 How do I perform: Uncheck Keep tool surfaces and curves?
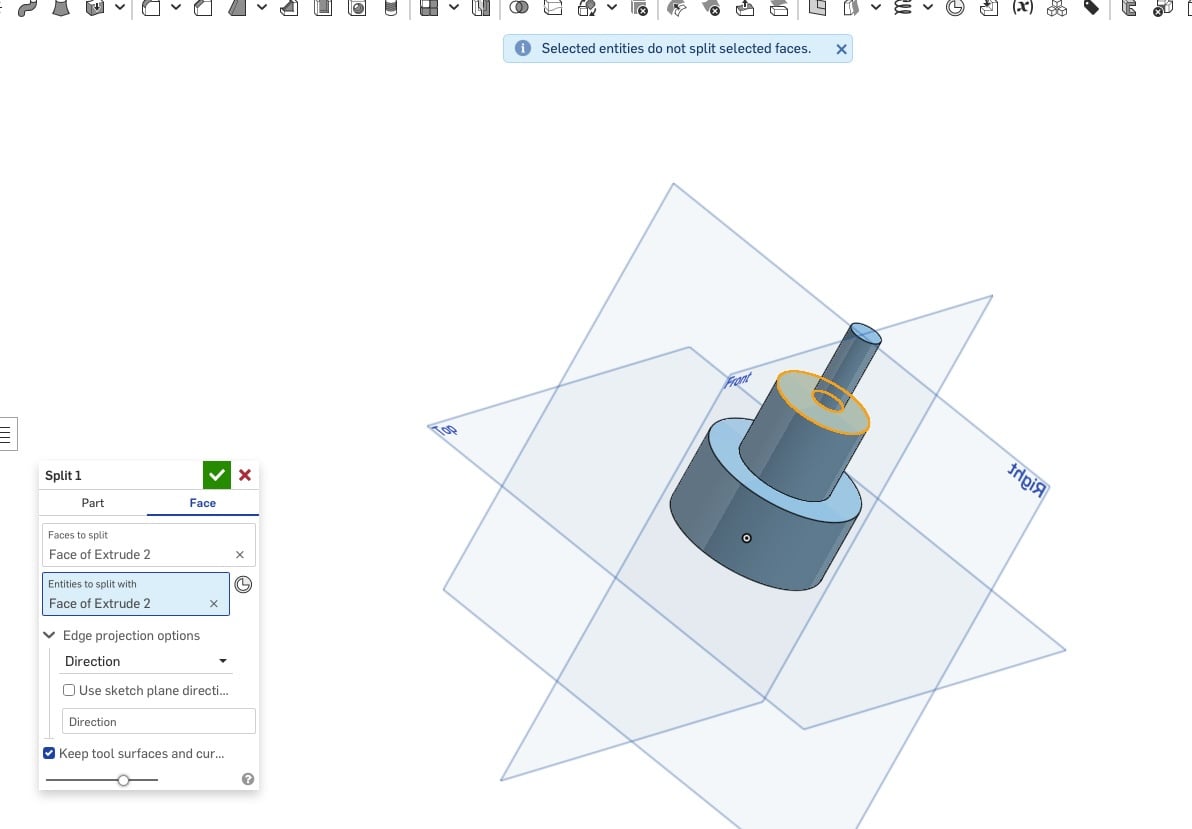tap(49, 753)
